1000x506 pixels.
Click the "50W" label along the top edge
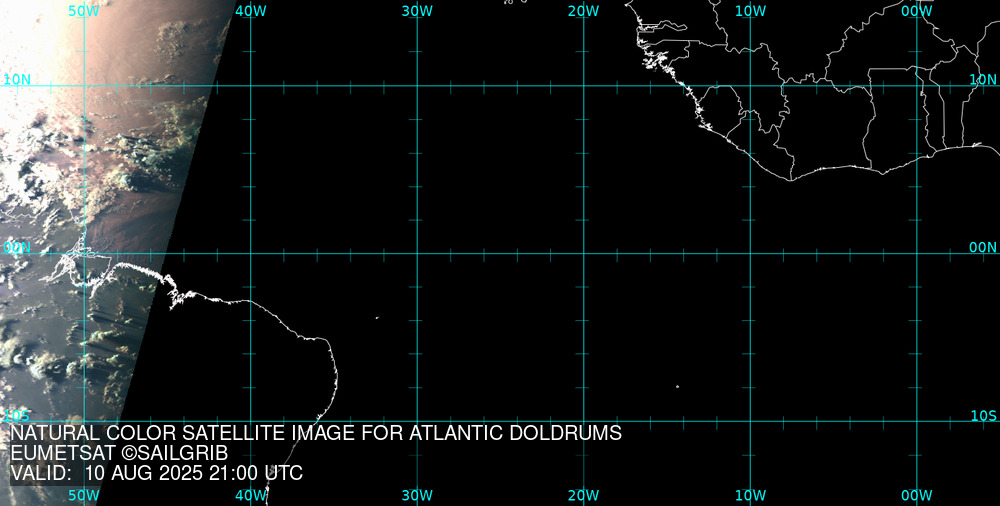84,11
